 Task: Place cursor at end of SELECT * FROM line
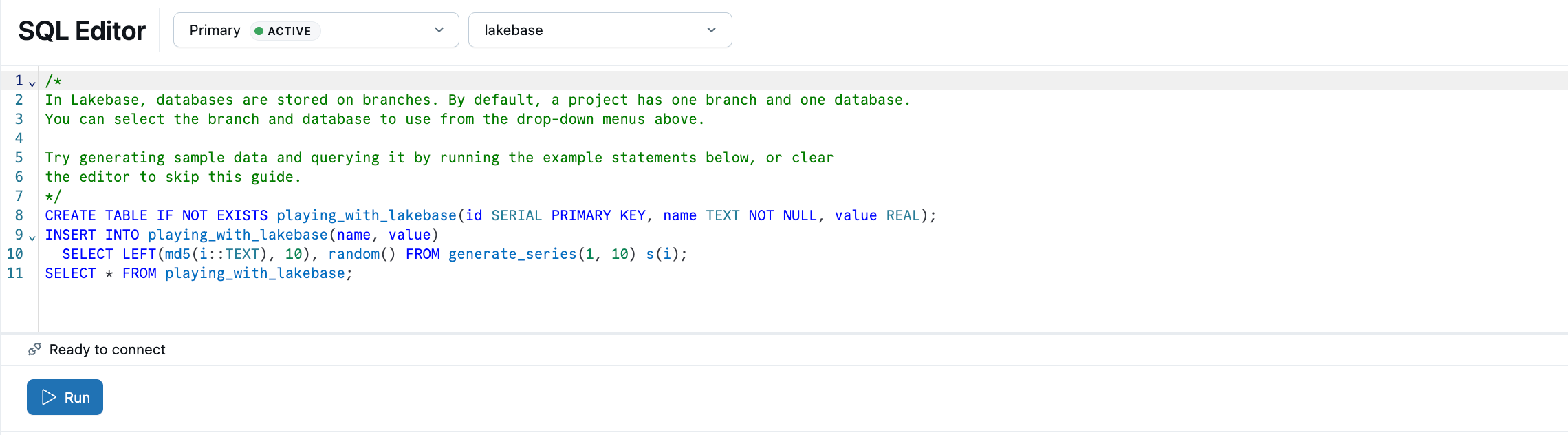(353, 273)
